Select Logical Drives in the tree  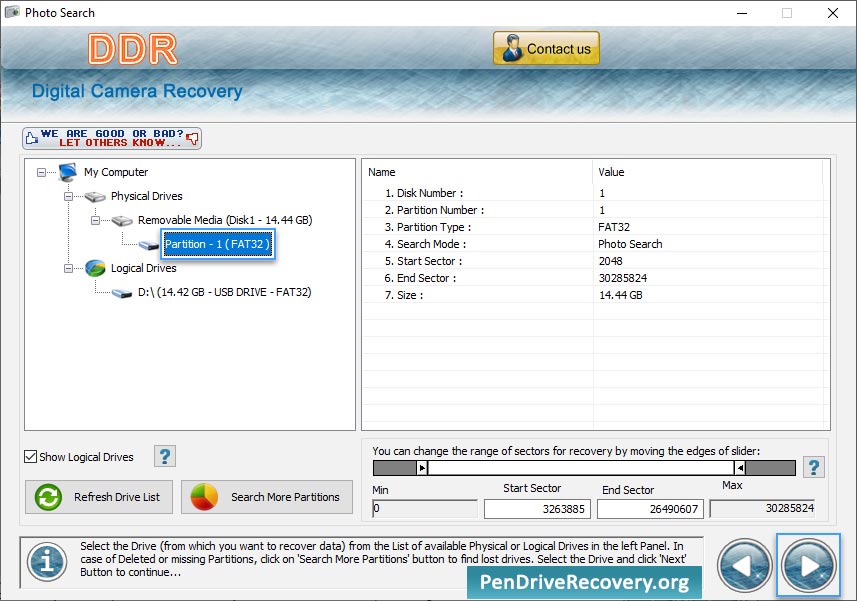tap(143, 268)
